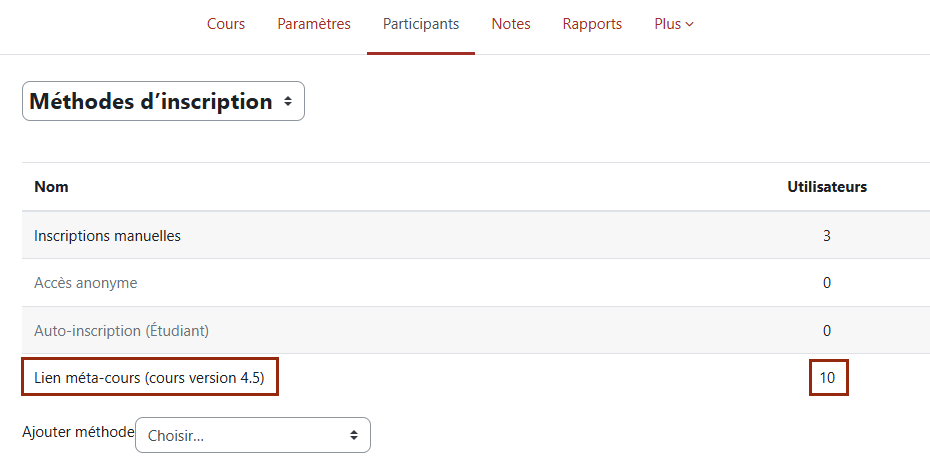Open the Méthodes d'inscription selector
The image size is (930, 472).
[163, 101]
